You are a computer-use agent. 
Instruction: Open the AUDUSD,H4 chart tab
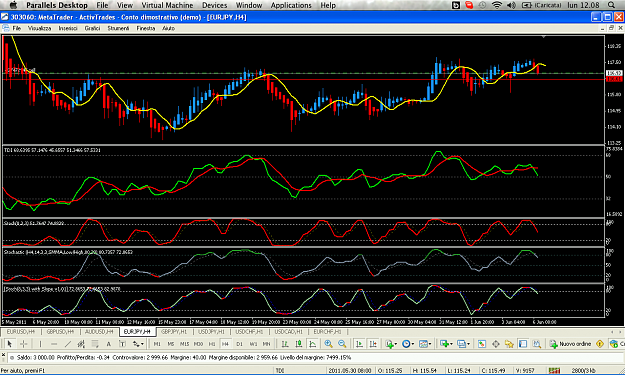pyautogui.click(x=99, y=332)
